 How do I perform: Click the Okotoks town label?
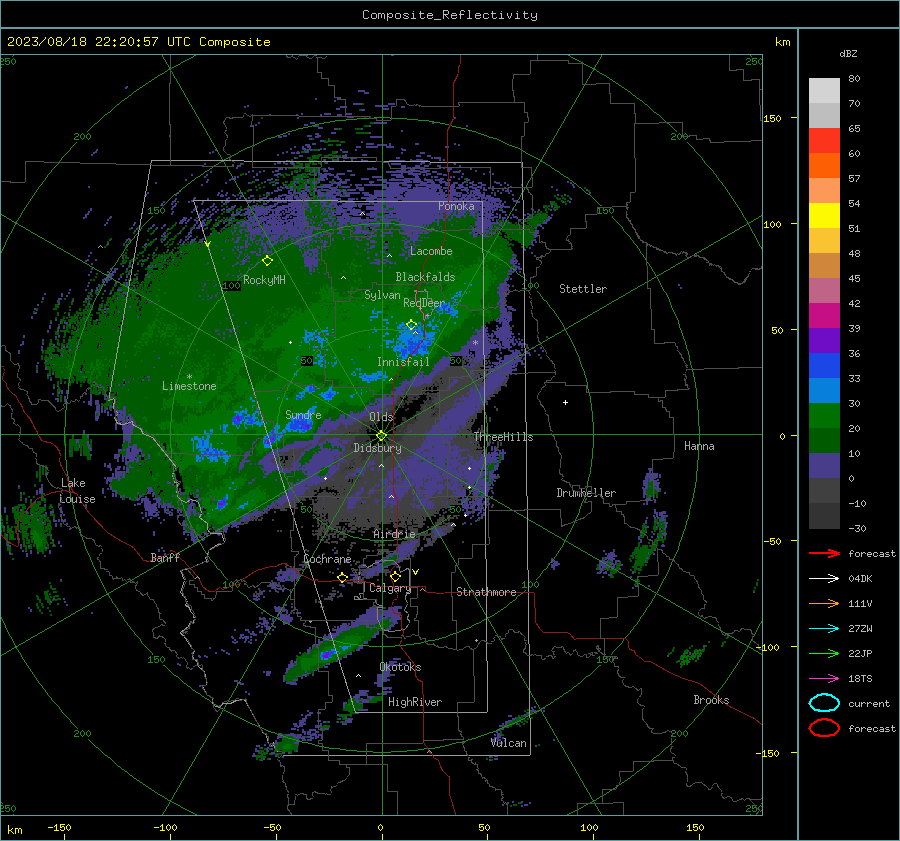[400, 667]
